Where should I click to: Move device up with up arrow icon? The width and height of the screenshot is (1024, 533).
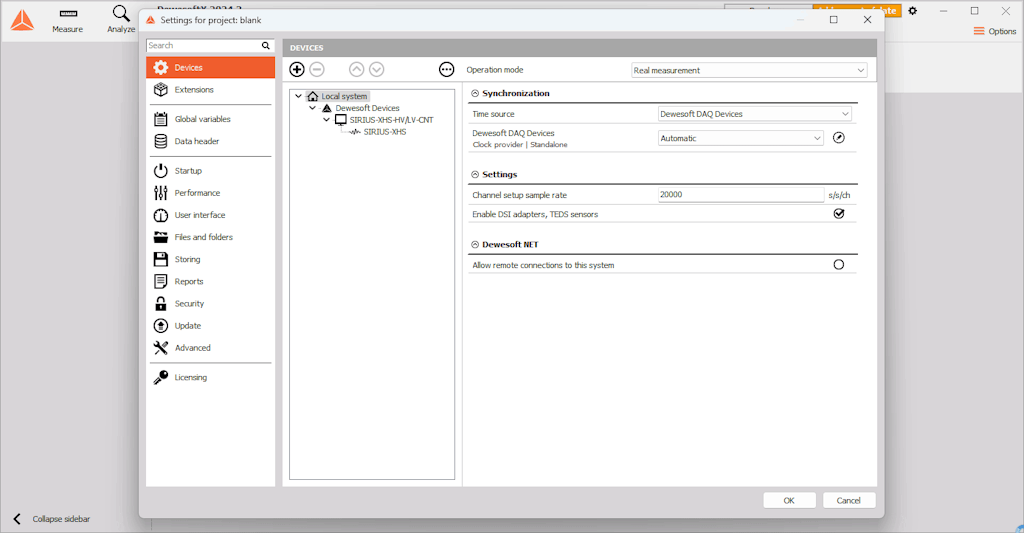pos(357,69)
